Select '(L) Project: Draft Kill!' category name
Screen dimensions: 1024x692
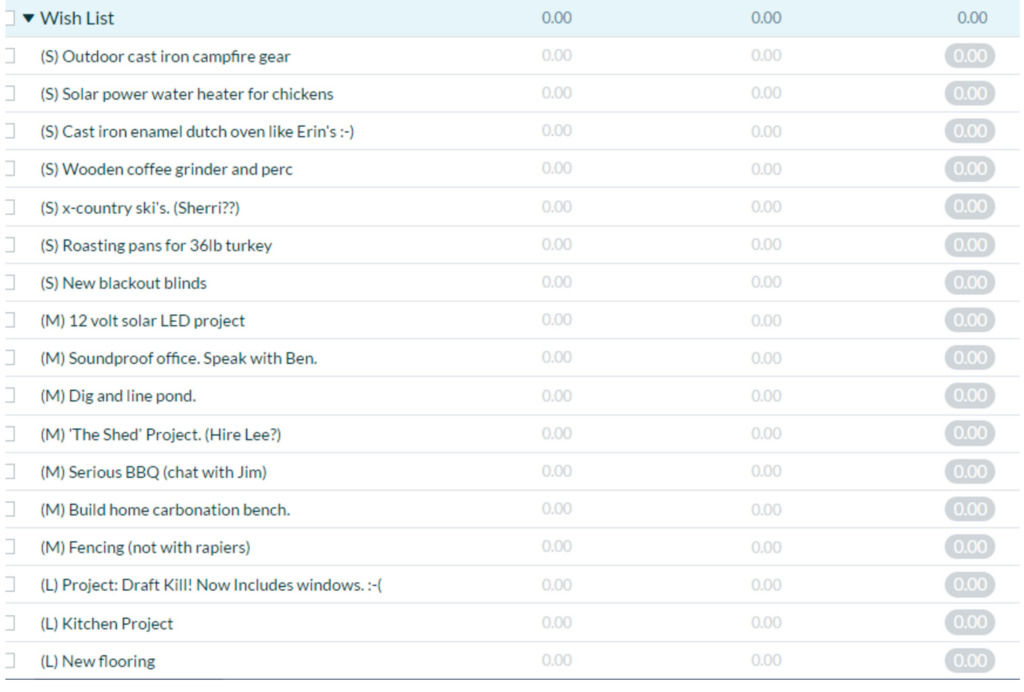(x=212, y=585)
